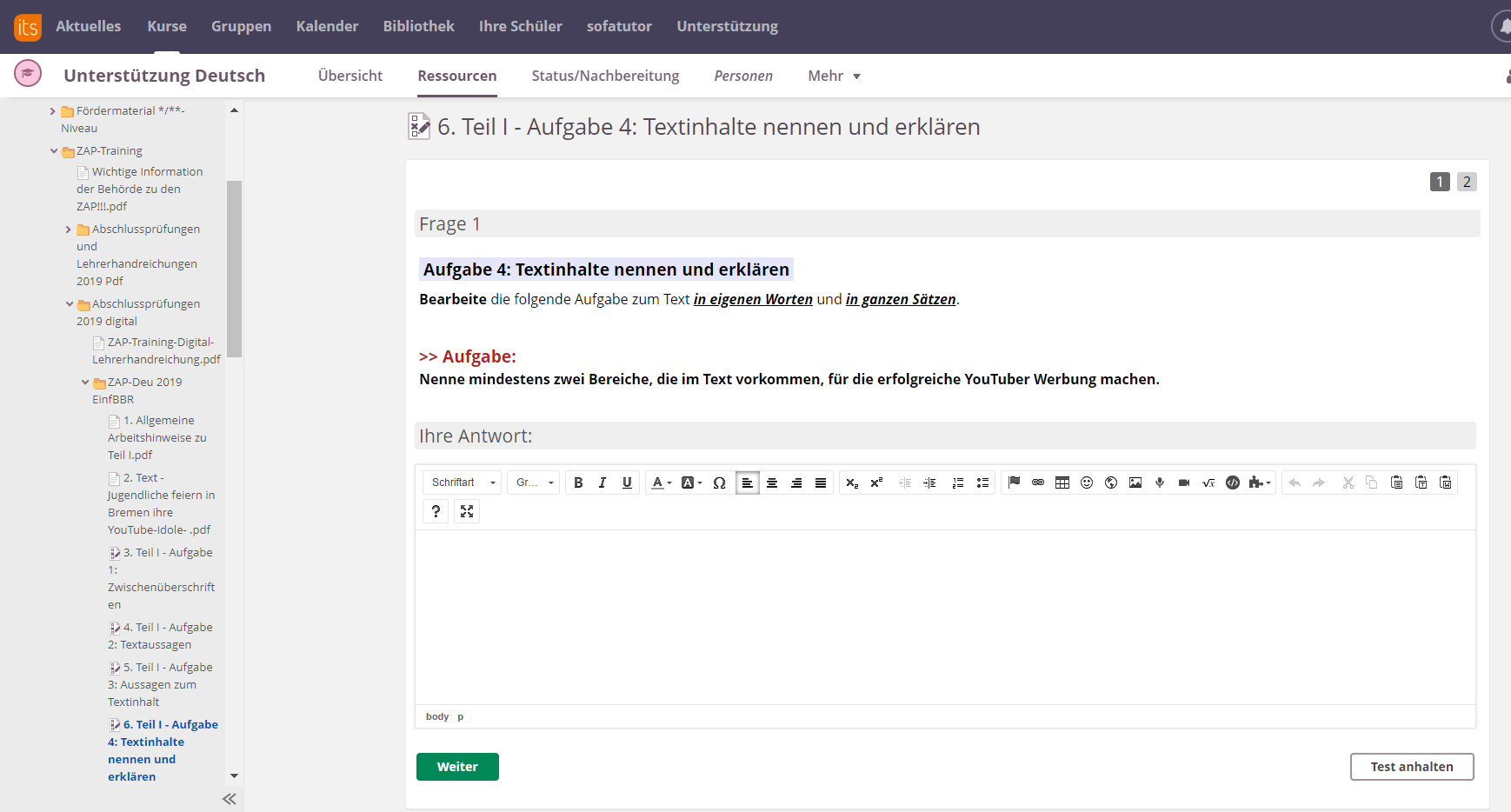
Task: Toggle underline formatting in the editor
Action: coord(627,483)
